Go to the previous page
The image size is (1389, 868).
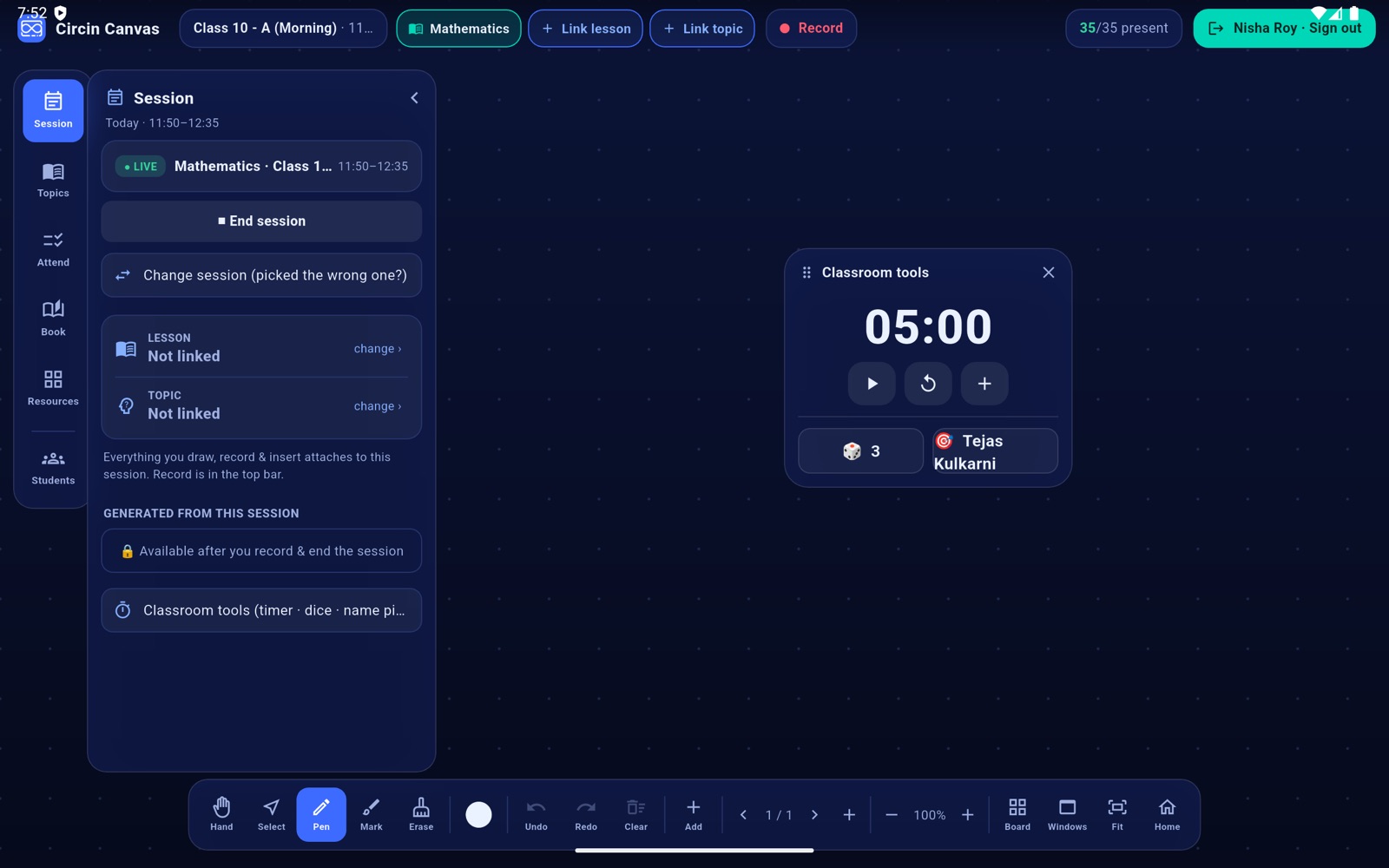tap(743, 815)
